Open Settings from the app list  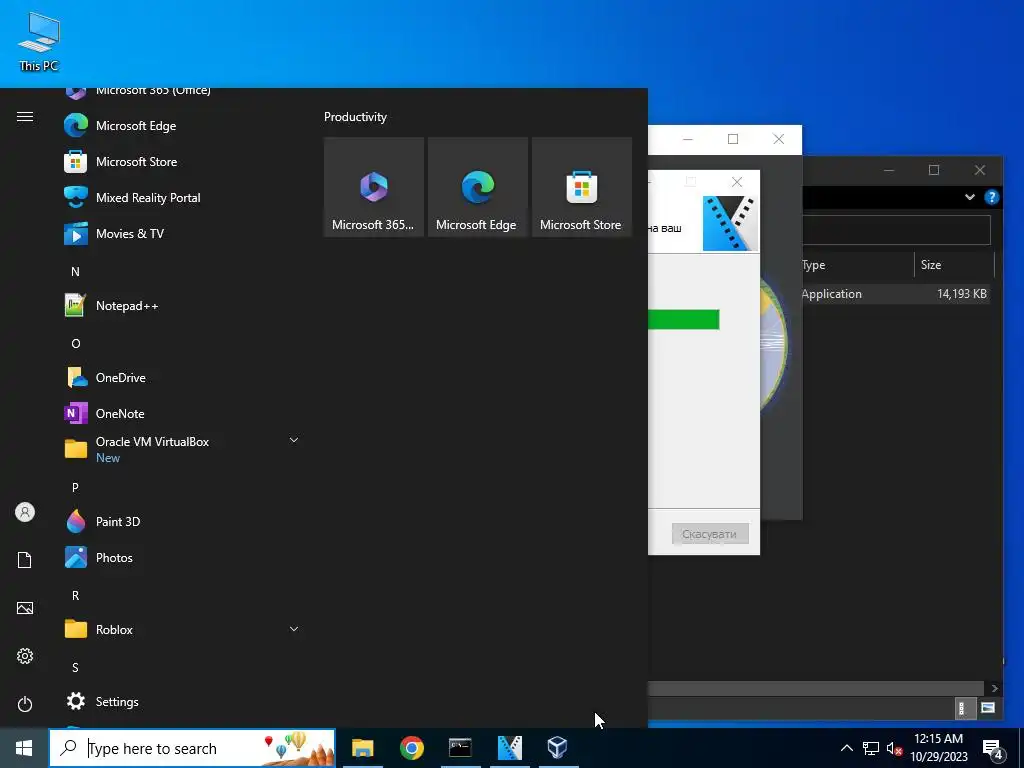117,701
